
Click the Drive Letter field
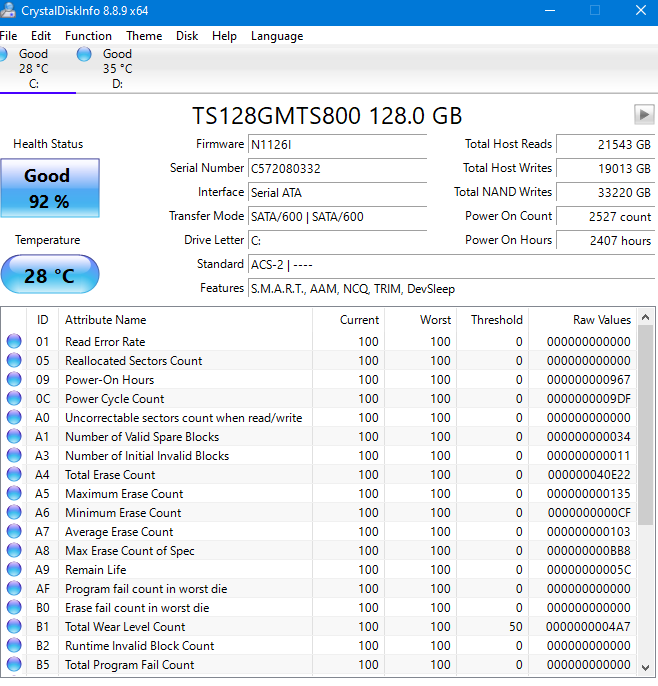pyautogui.click(x=337, y=241)
